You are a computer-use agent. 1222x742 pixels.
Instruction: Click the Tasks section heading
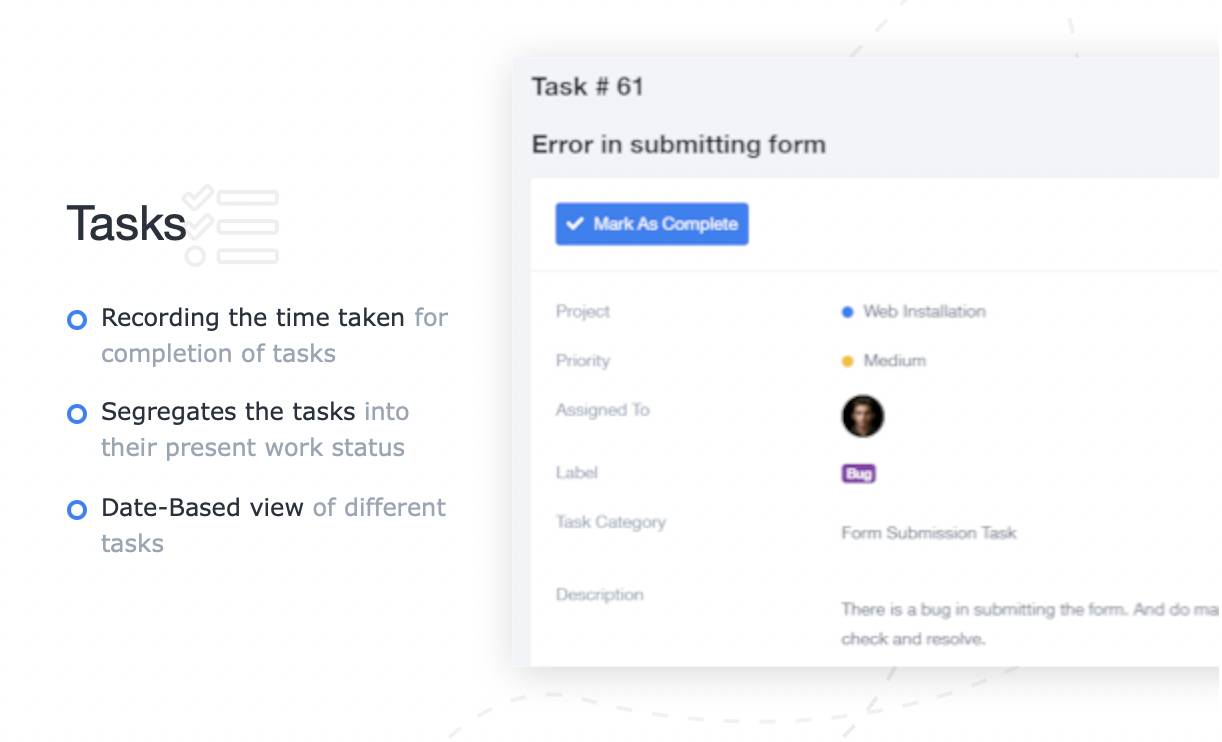click(x=126, y=224)
